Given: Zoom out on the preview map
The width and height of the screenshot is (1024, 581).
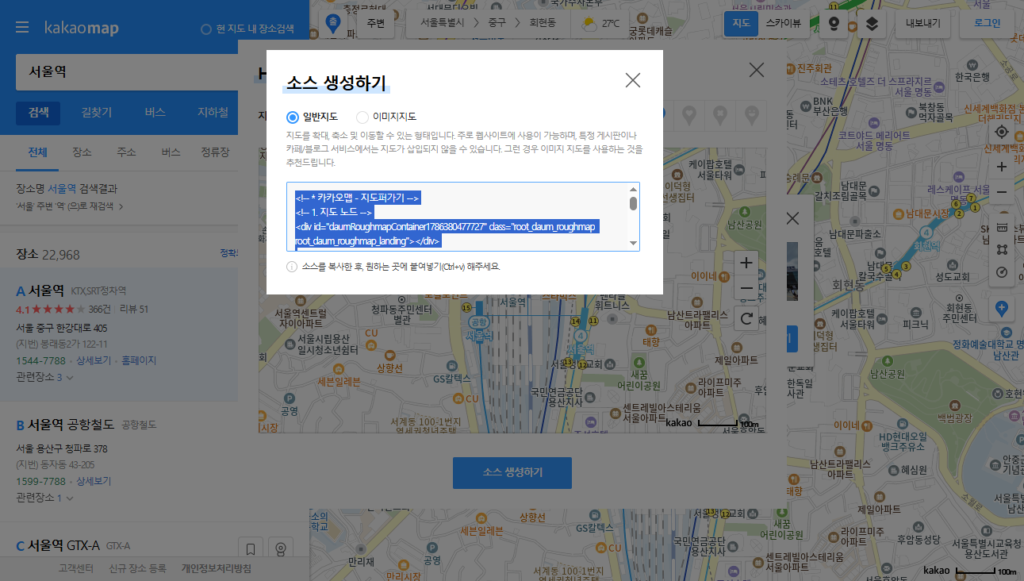Looking at the screenshot, I should (746, 288).
